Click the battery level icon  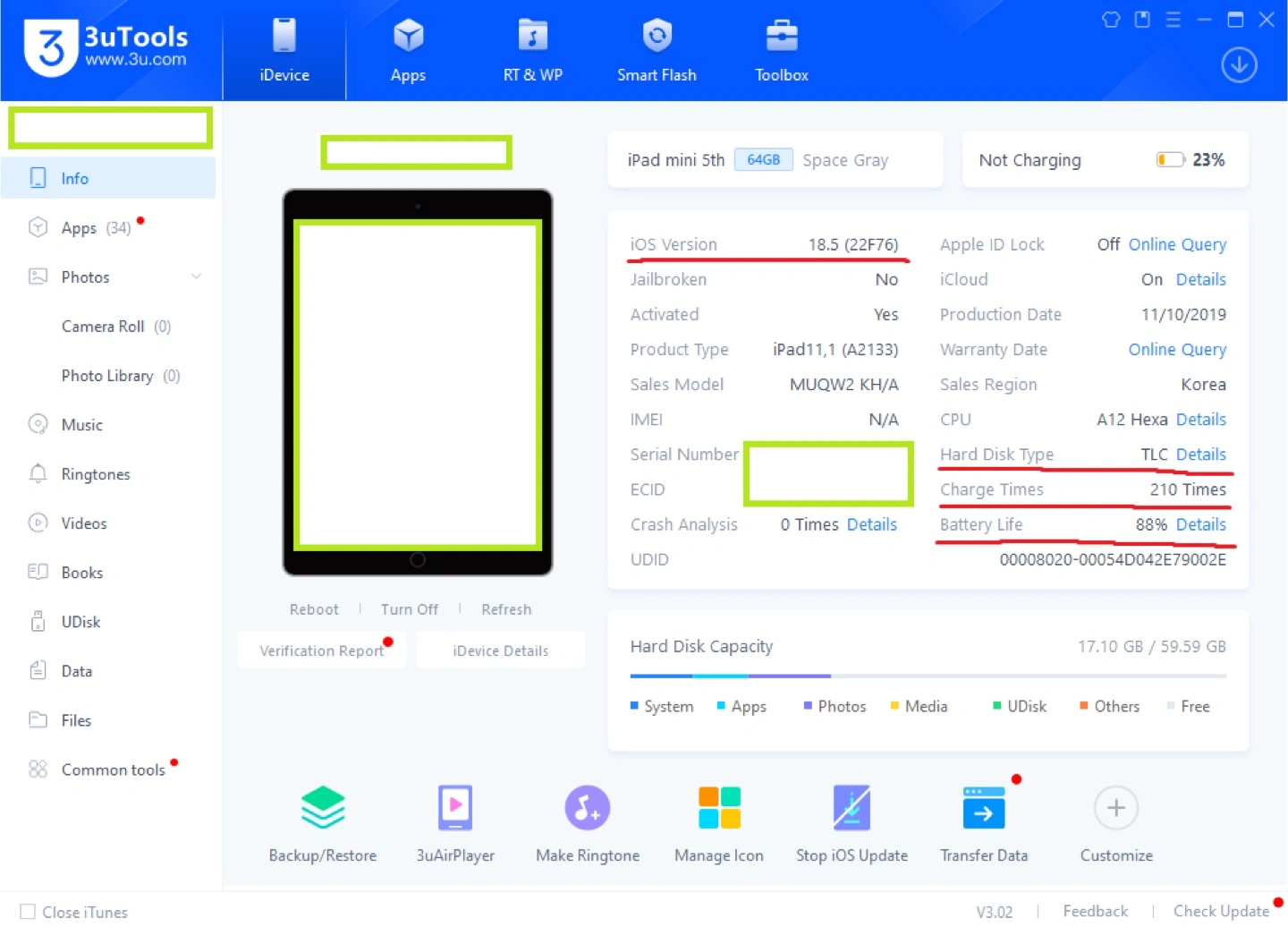[1170, 160]
